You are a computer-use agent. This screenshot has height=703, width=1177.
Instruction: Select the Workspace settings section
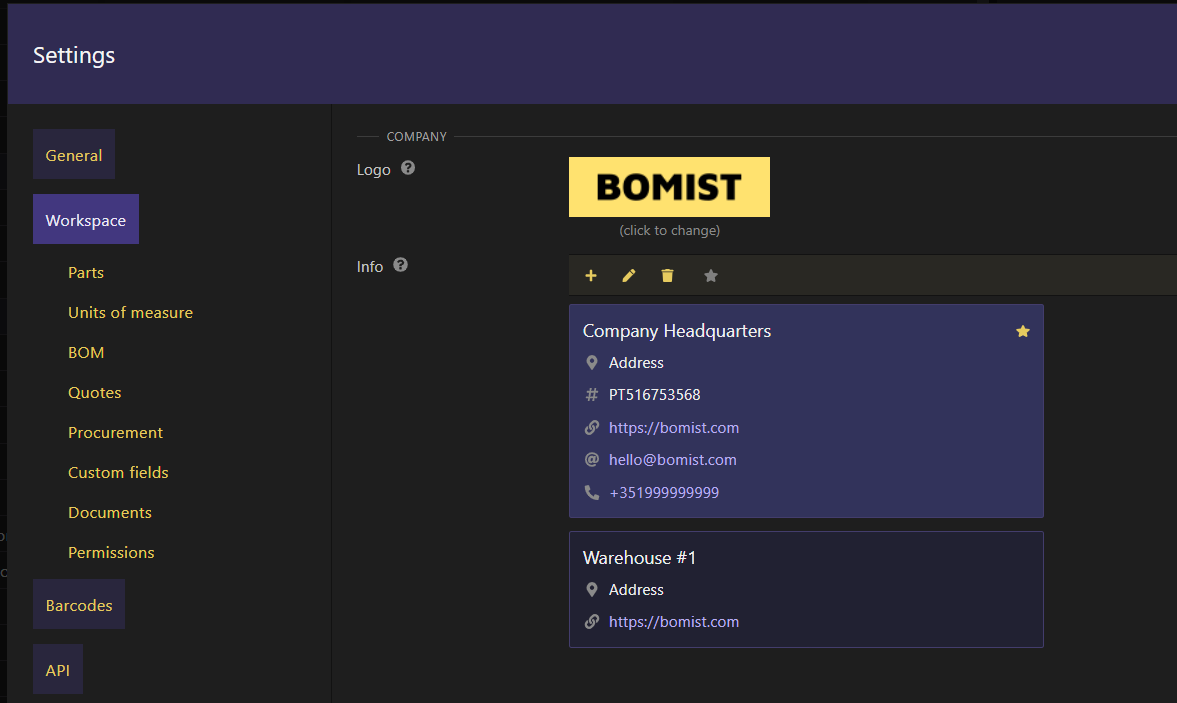(x=86, y=219)
